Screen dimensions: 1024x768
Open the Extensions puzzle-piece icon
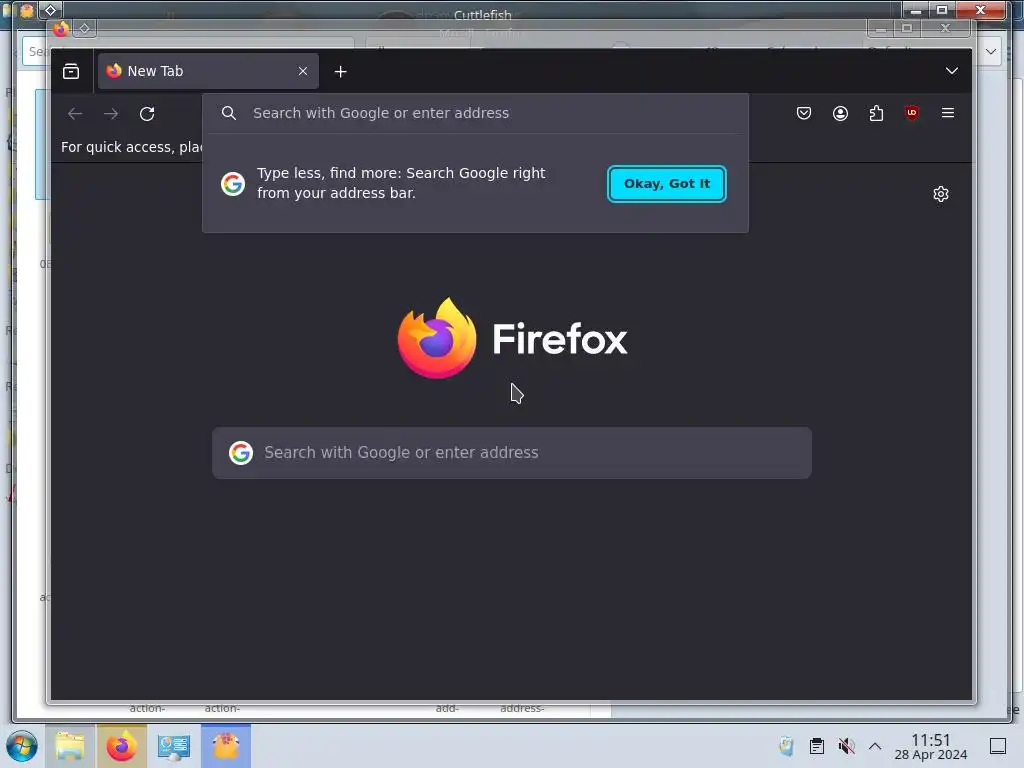point(876,113)
